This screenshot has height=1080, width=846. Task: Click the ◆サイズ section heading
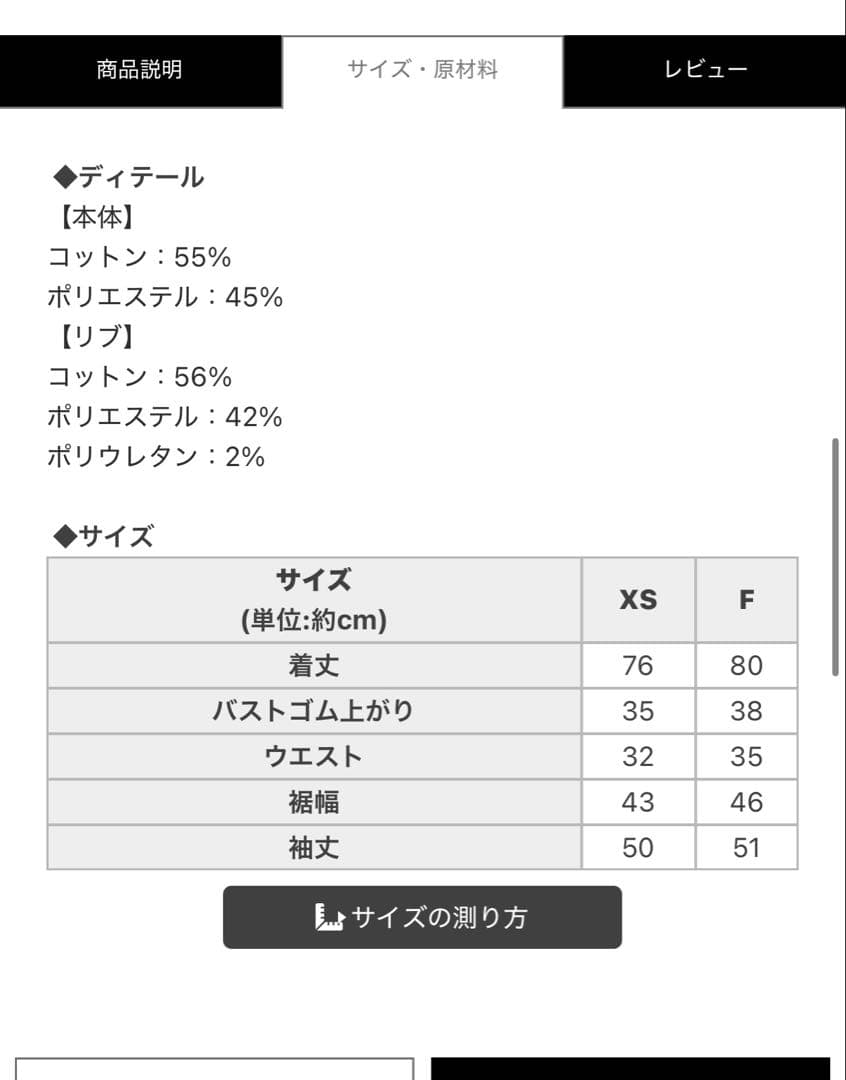(x=103, y=537)
